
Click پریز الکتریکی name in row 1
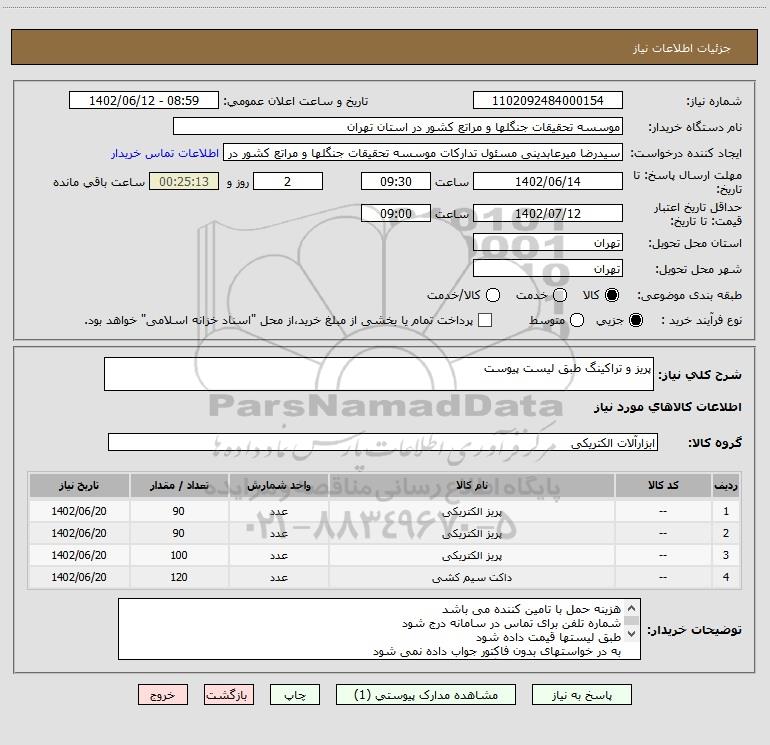coord(471,512)
